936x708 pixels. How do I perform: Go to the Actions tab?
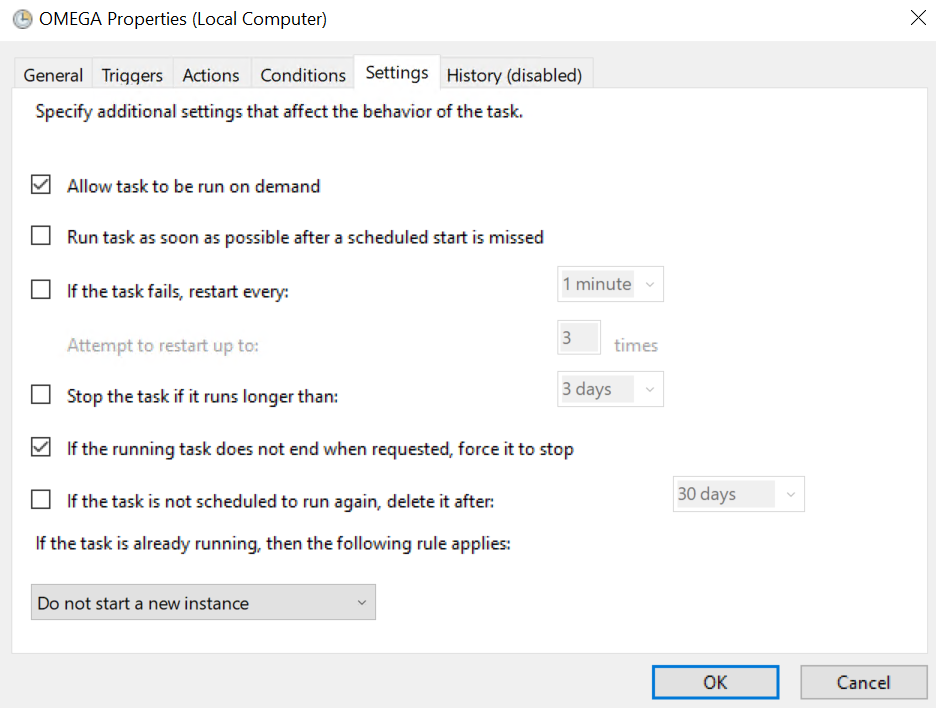click(211, 75)
